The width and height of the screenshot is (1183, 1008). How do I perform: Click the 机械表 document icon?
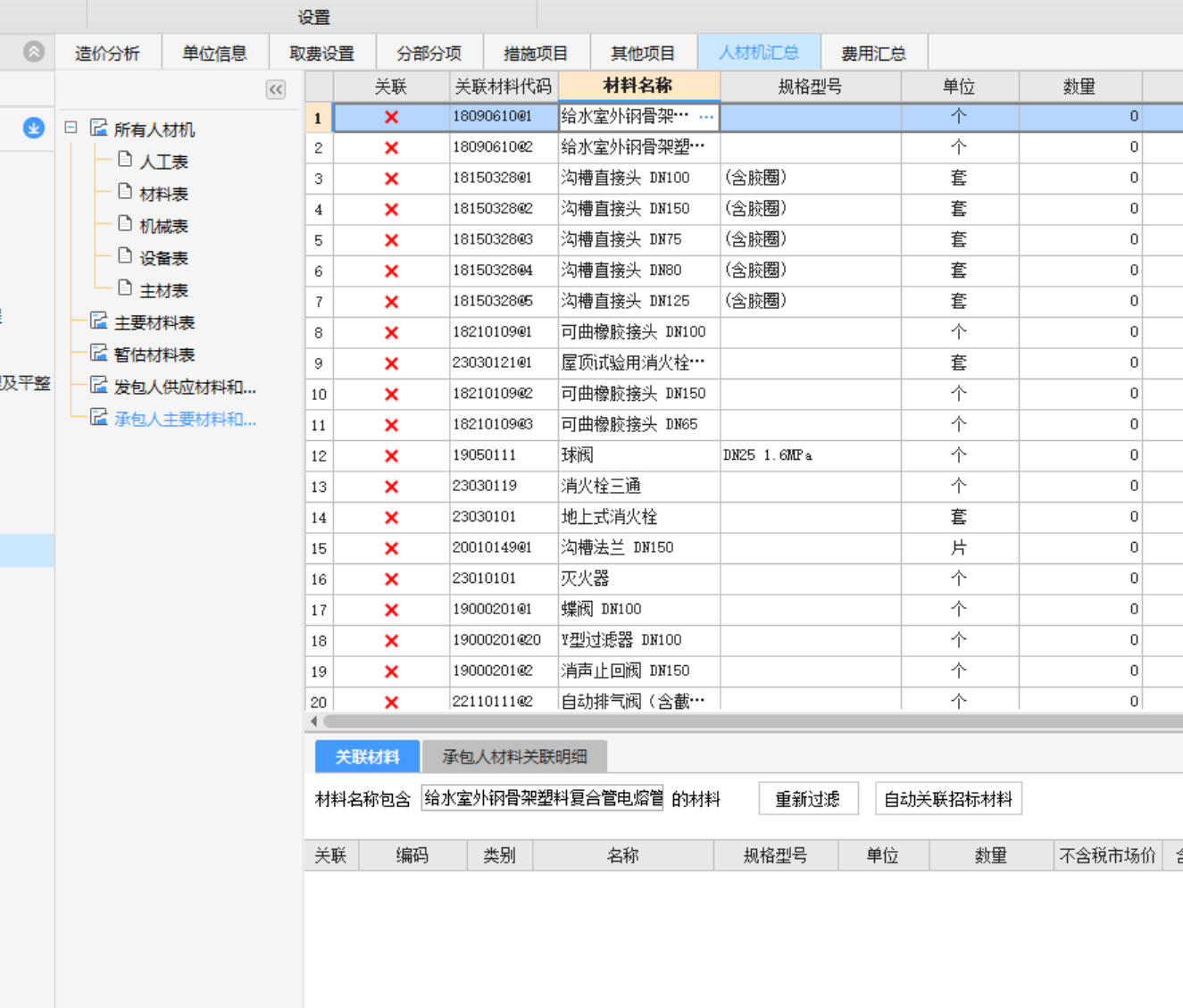click(125, 224)
